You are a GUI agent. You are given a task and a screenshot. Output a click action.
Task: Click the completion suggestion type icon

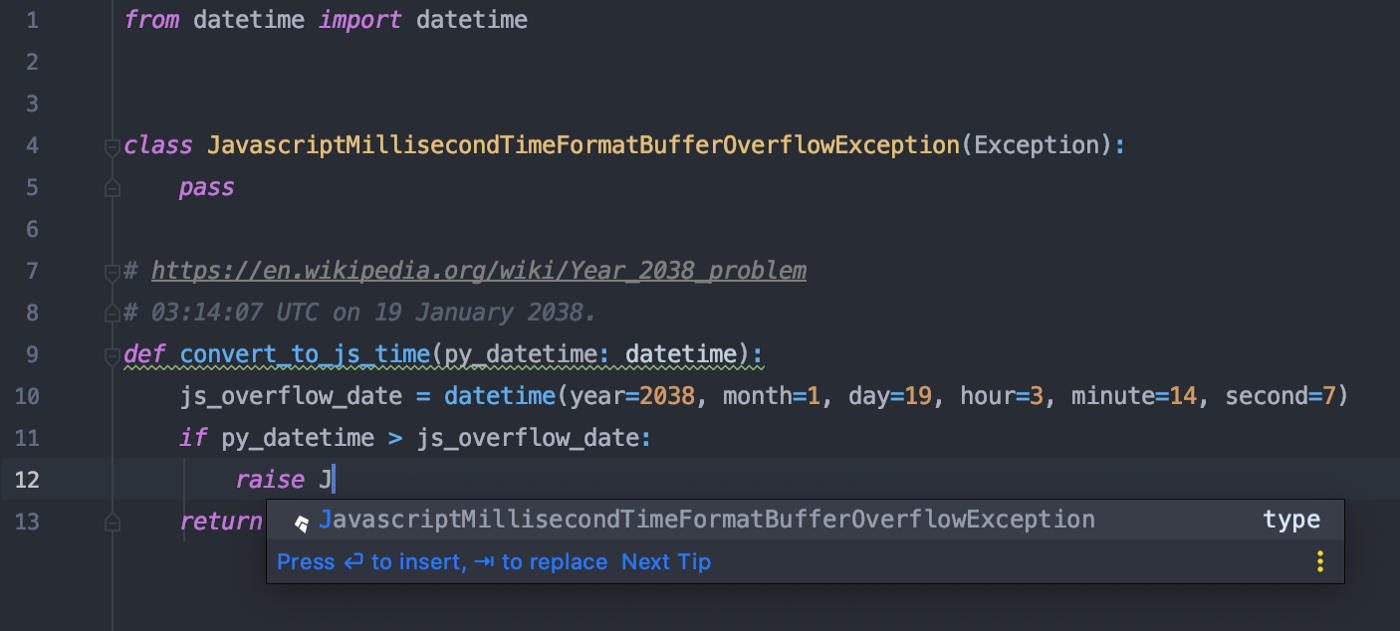(x=301, y=522)
